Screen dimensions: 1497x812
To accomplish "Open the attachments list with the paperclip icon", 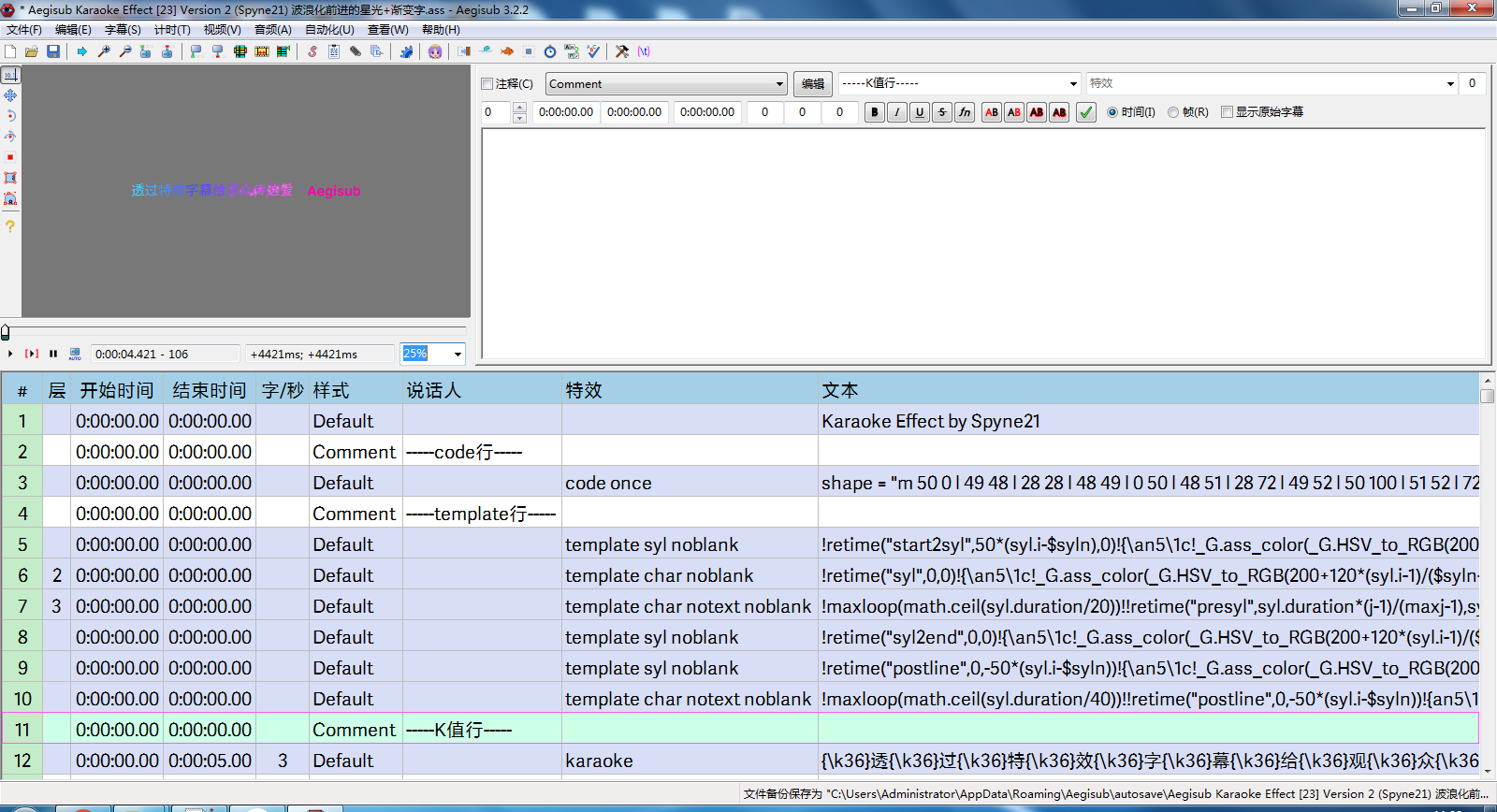I will pos(356,51).
